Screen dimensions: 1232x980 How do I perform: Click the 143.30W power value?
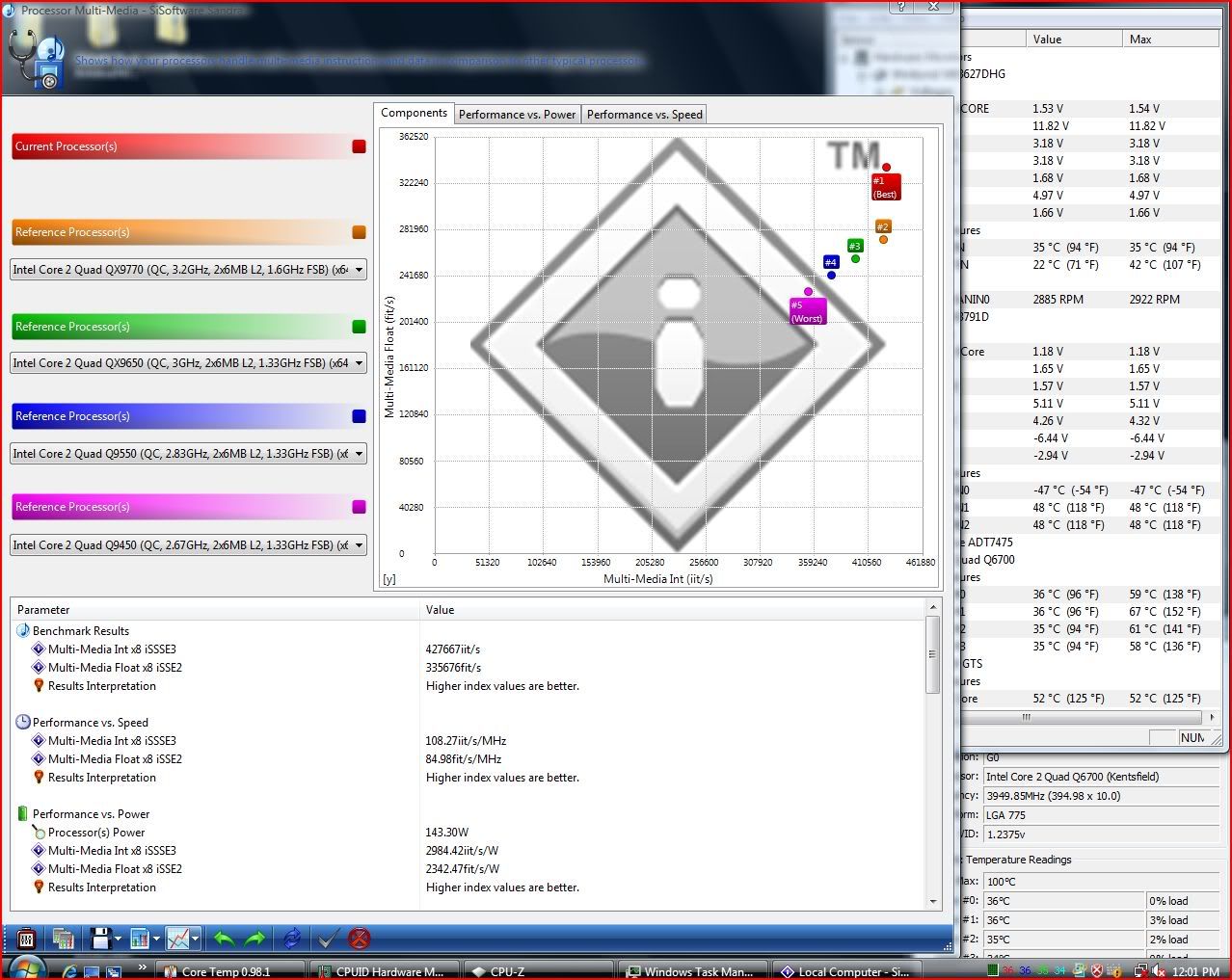(447, 833)
